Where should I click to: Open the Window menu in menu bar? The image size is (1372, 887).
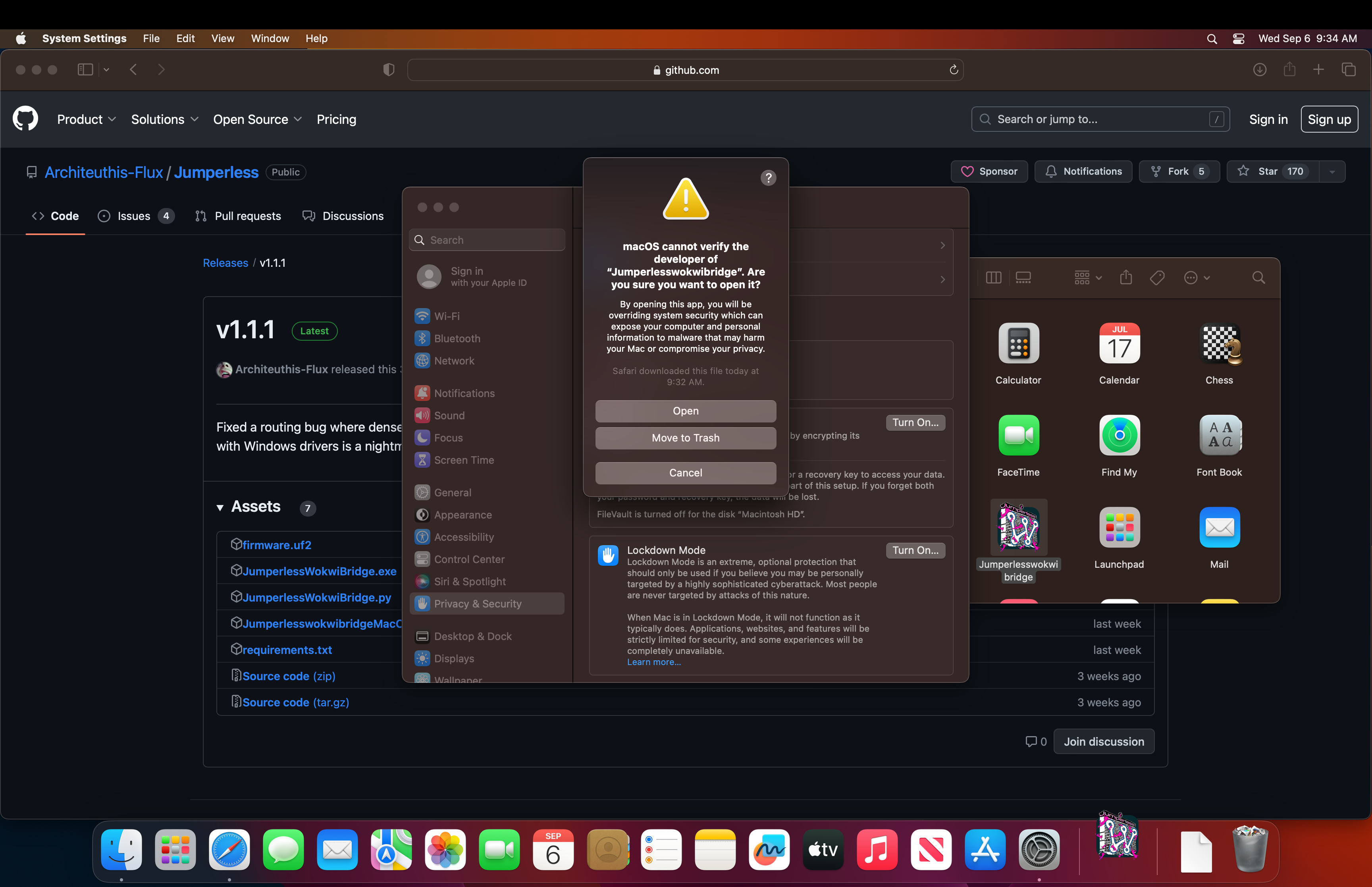tap(270, 39)
